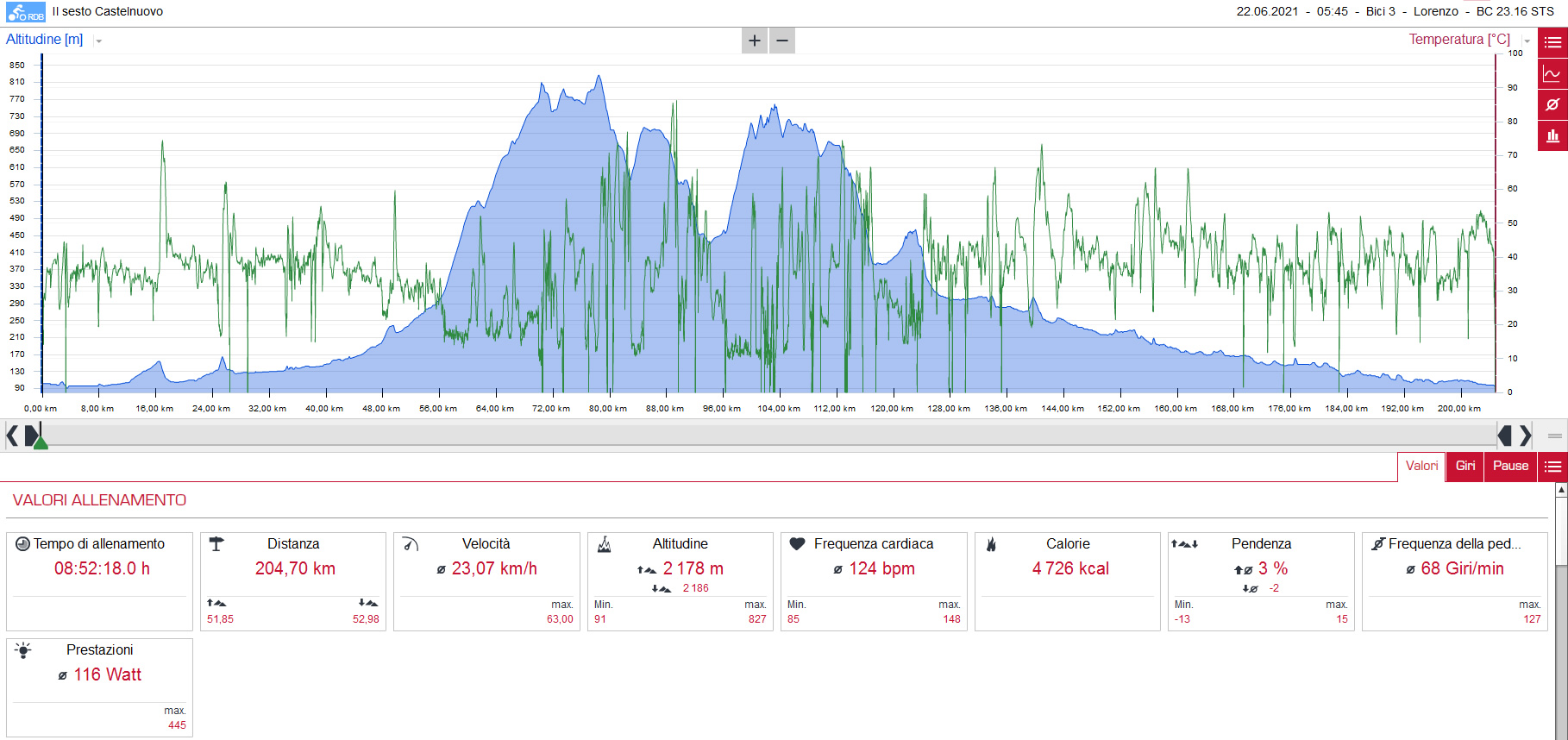The image size is (1568, 740).
Task: Click the zoom out minus button
Action: click(x=782, y=41)
